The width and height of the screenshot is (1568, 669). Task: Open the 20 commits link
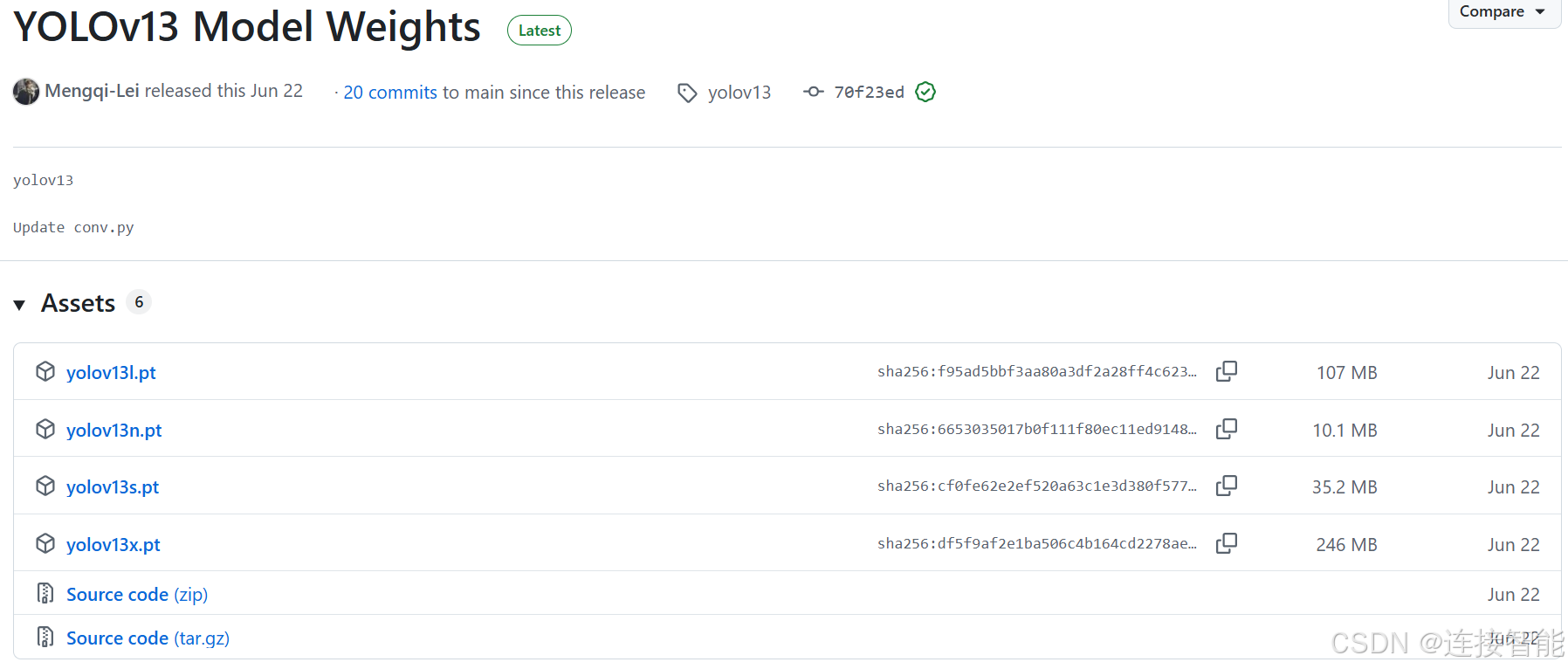point(390,93)
